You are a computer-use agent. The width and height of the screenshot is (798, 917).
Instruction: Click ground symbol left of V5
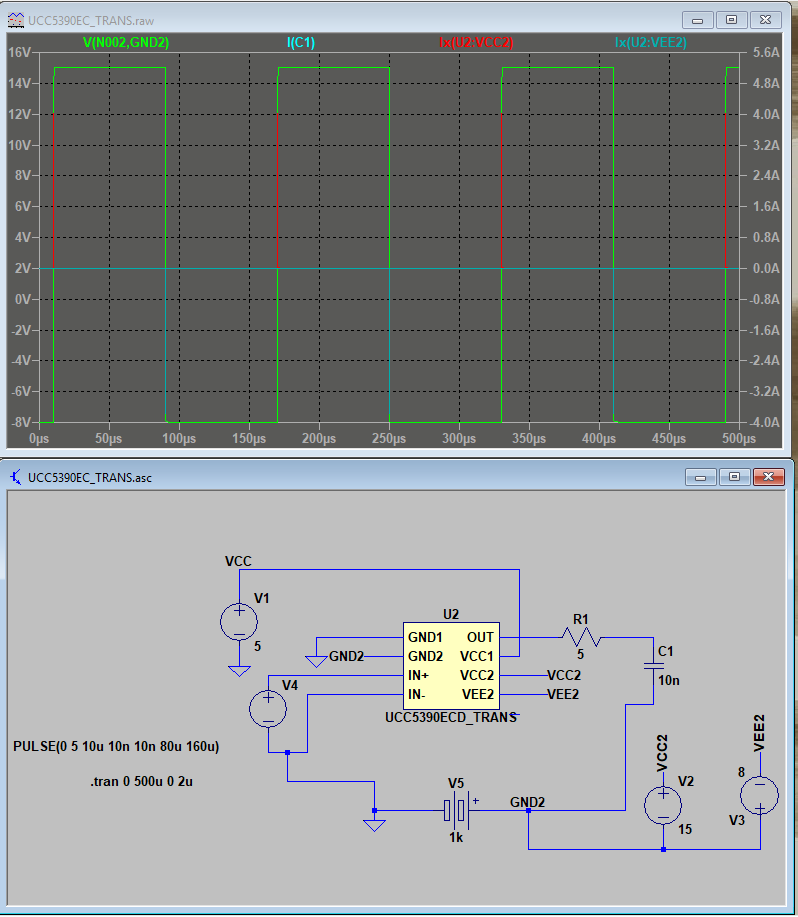click(x=374, y=825)
